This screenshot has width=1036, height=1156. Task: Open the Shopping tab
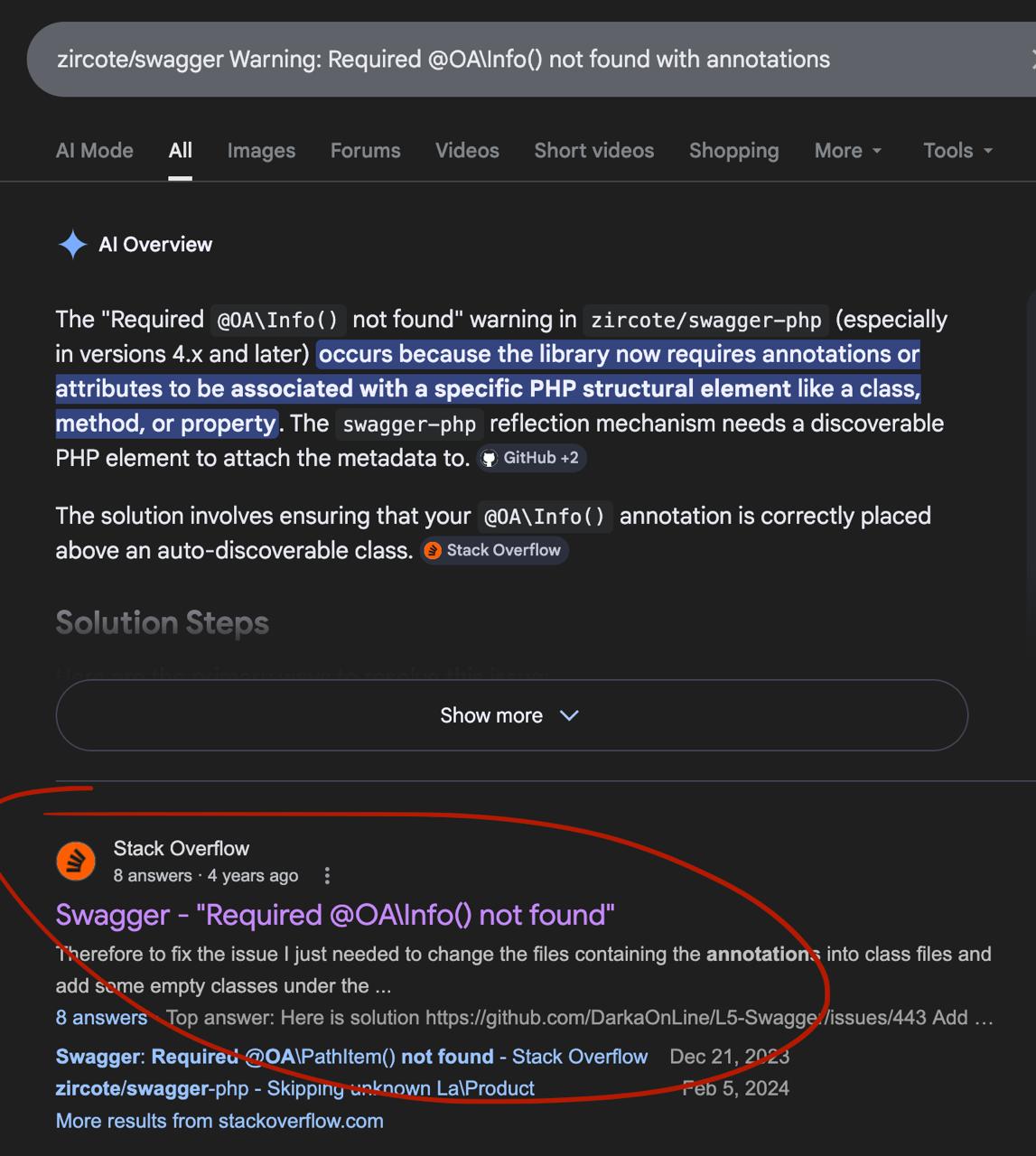[733, 151]
